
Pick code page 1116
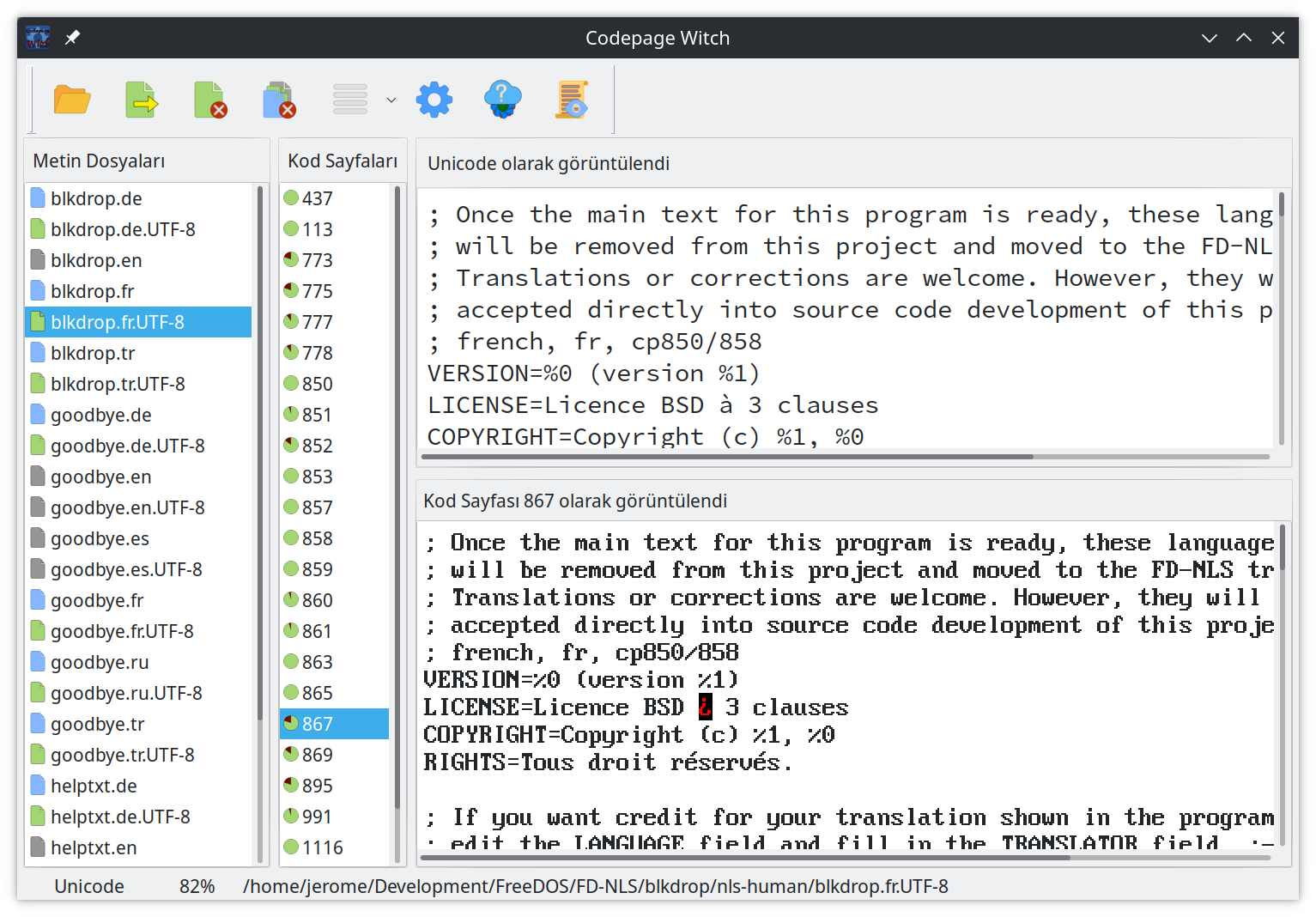(x=322, y=847)
